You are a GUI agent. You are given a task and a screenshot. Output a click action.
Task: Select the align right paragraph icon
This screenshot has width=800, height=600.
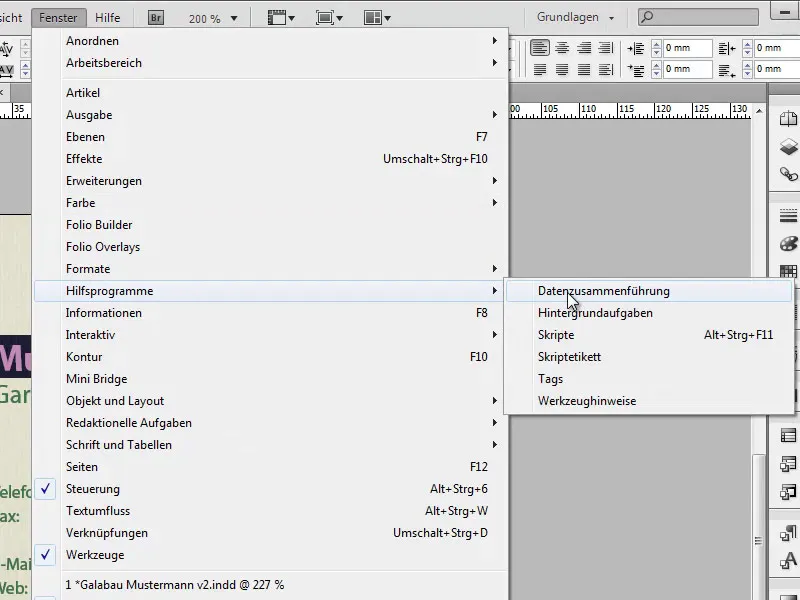point(584,48)
